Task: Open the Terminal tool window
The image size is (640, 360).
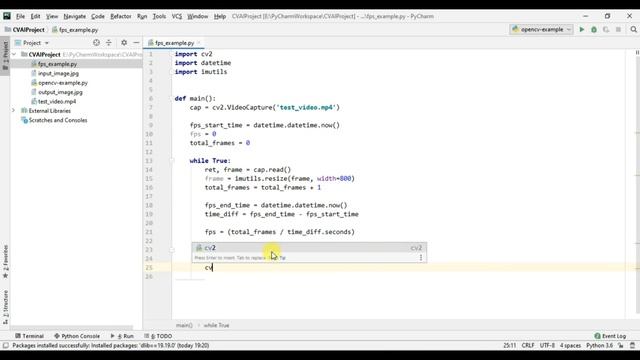Action: 29,336
